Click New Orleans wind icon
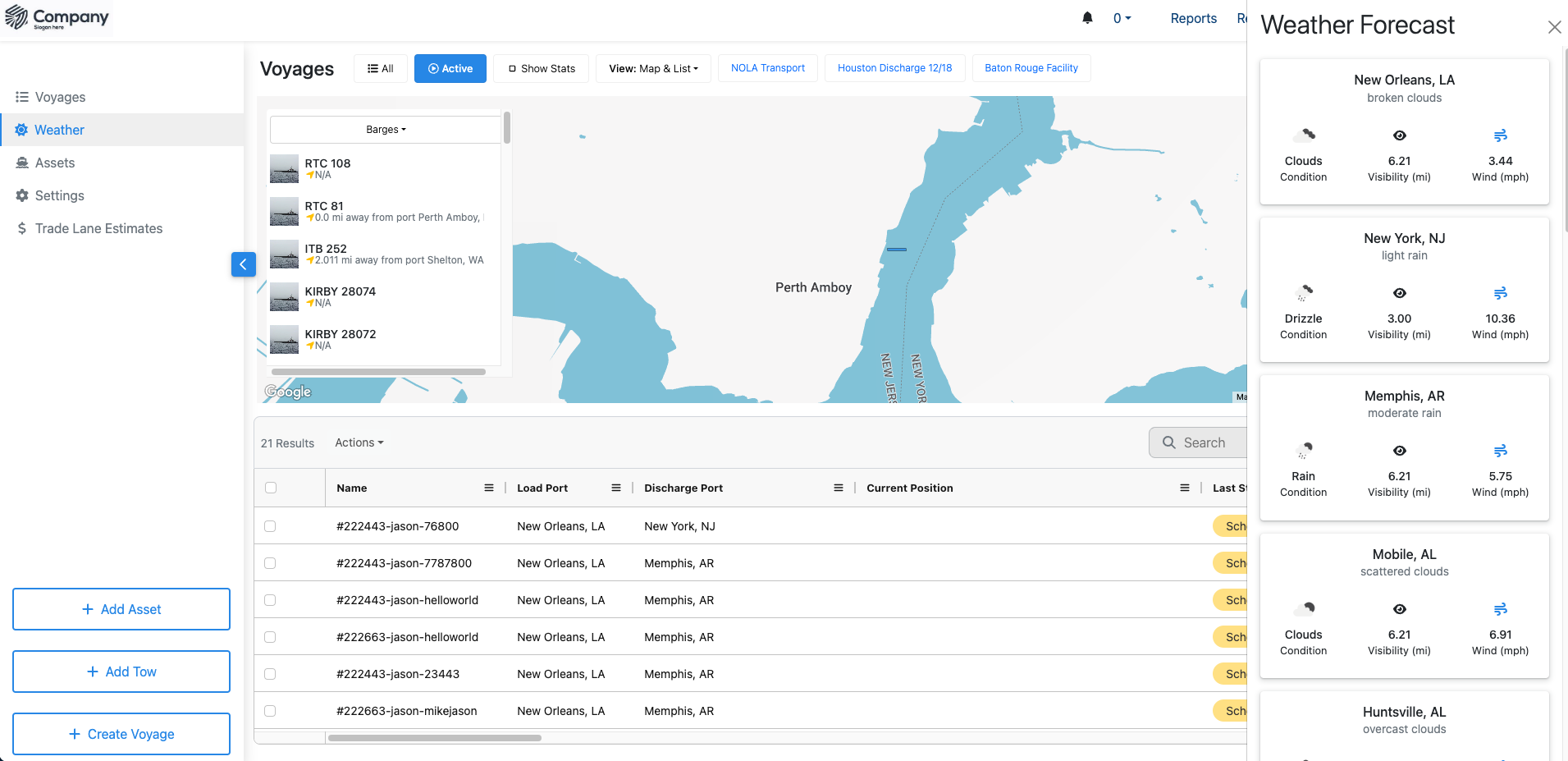This screenshot has height=761, width=1568. [1500, 135]
